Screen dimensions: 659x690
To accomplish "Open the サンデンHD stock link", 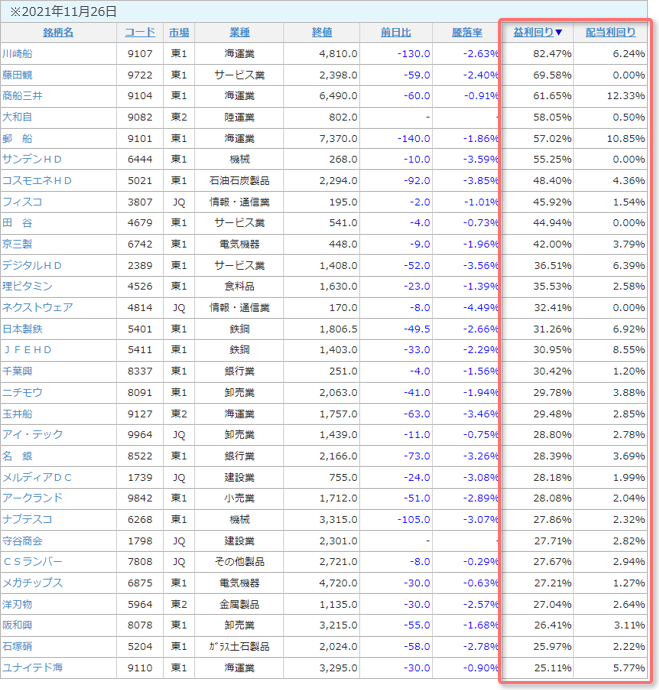I will tap(32, 159).
